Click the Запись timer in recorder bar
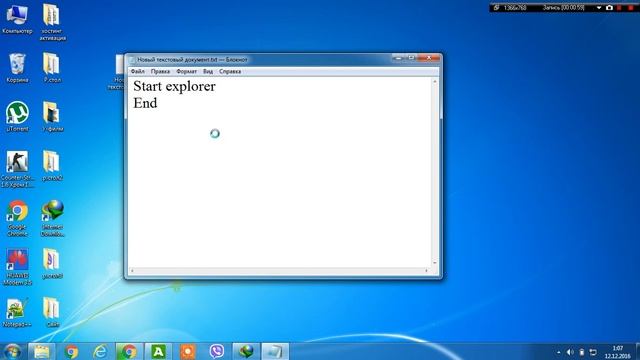The width and height of the screenshot is (640, 360). pos(563,8)
